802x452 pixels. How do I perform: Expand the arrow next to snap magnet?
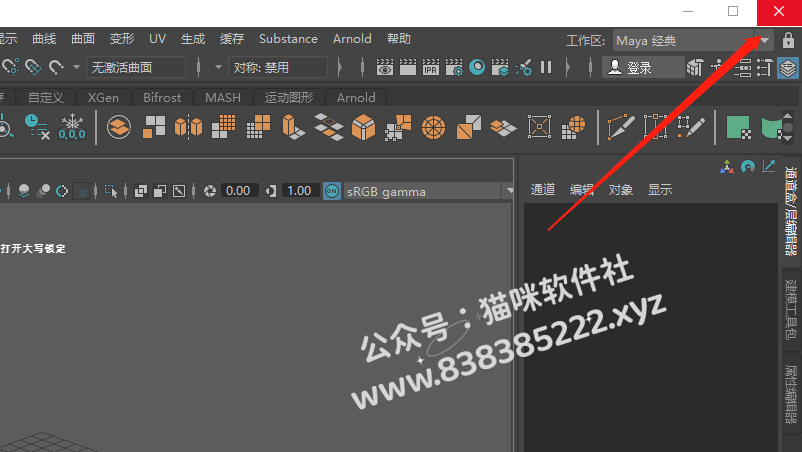click(76, 67)
